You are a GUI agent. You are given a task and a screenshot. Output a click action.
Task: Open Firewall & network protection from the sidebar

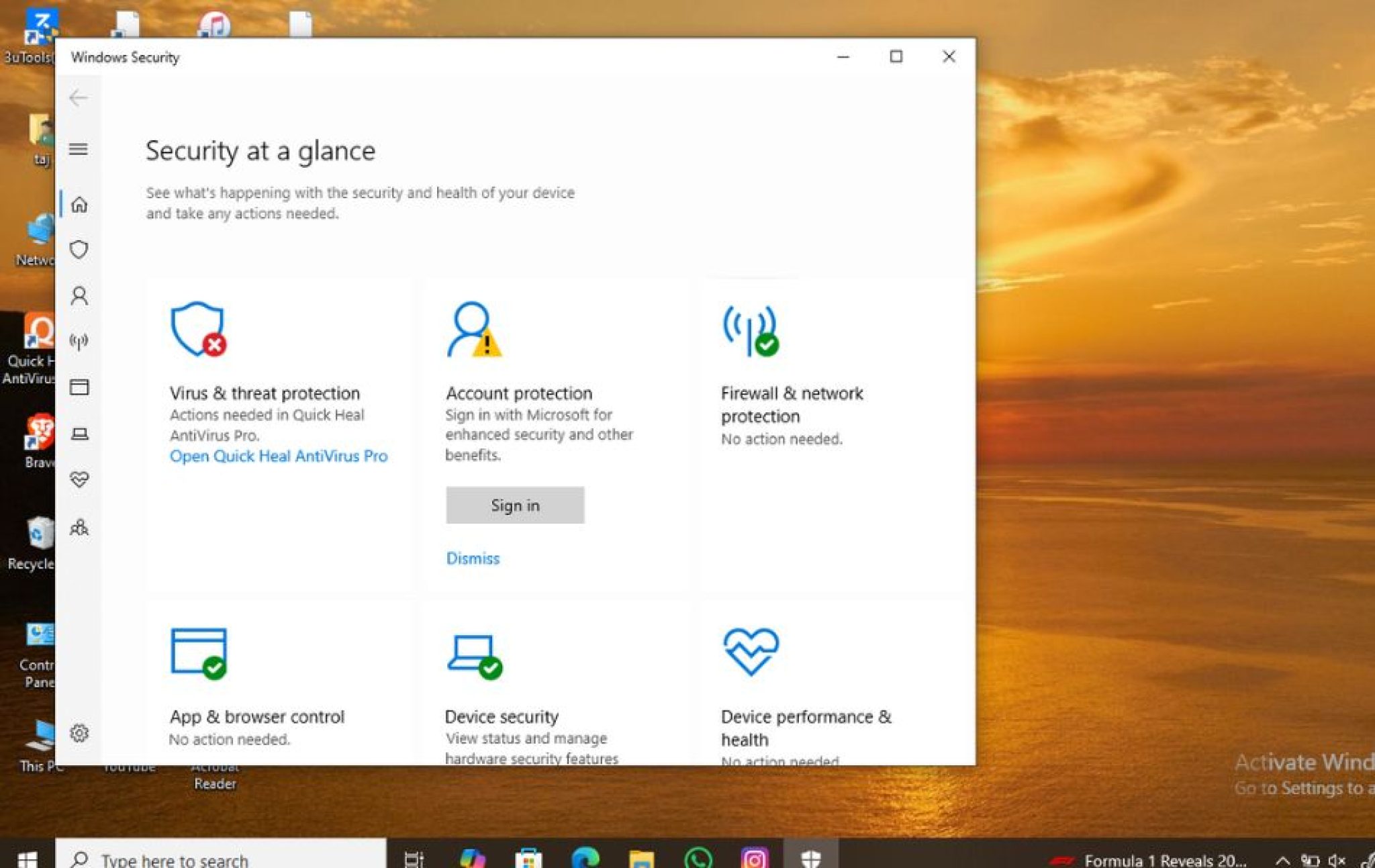click(x=79, y=340)
